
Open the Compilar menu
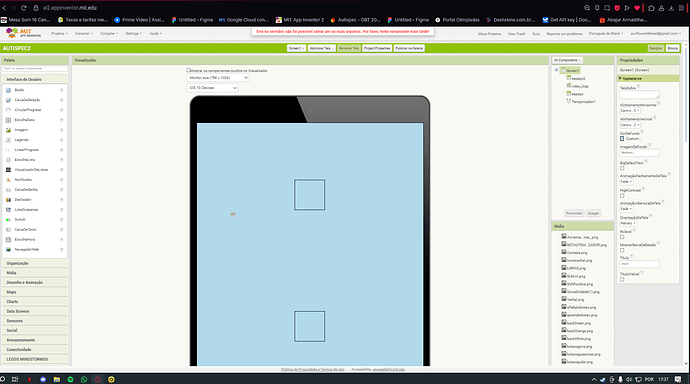[109, 33]
